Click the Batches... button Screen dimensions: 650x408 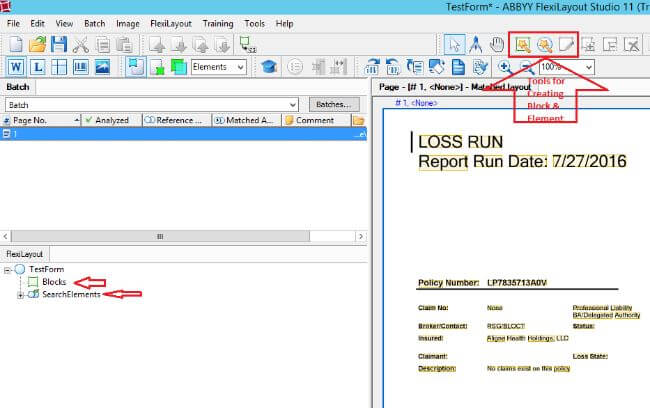[334, 104]
